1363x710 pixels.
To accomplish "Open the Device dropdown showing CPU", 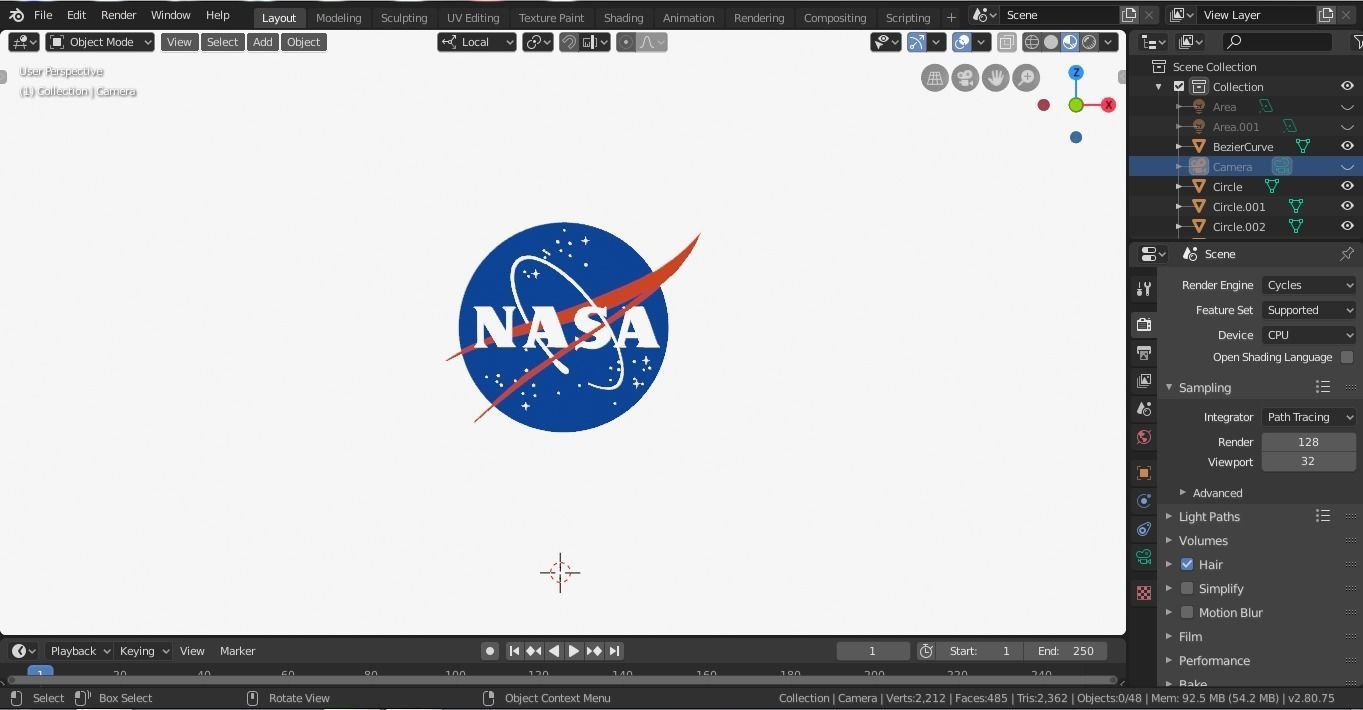I will click(1308, 334).
